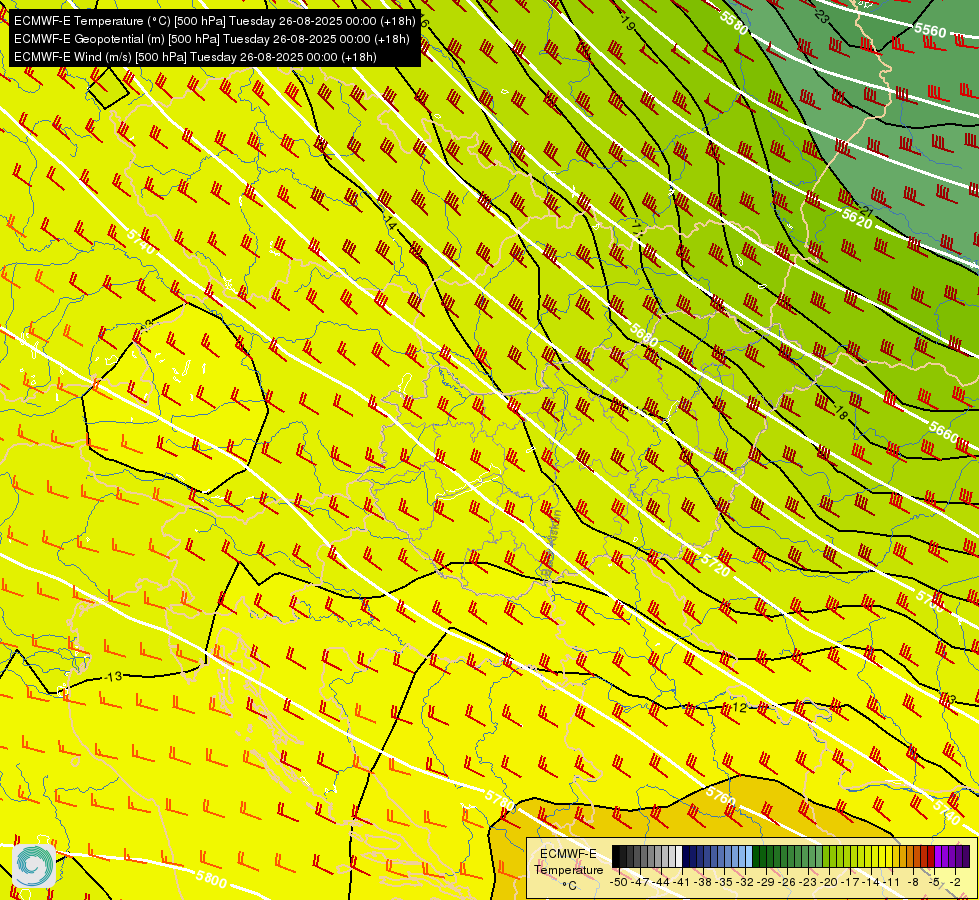Click the -19 isotherm contour label

point(627,24)
